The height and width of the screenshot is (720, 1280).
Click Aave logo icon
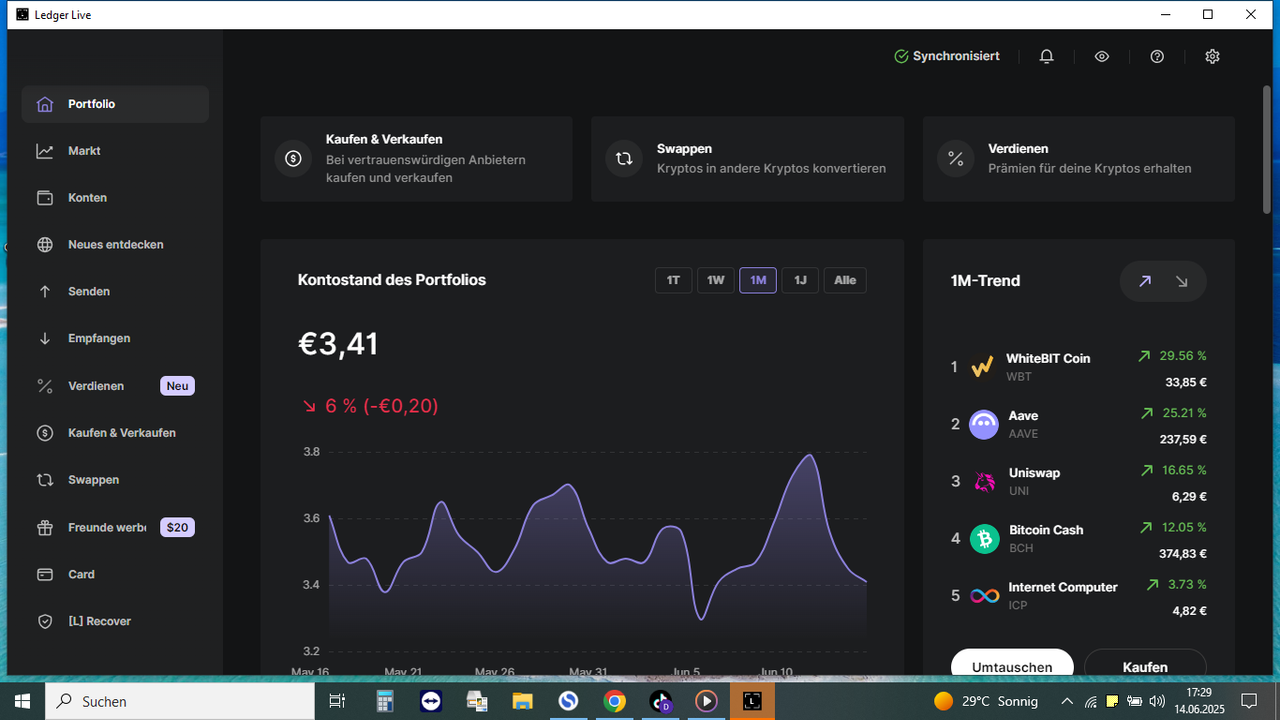tap(984, 424)
